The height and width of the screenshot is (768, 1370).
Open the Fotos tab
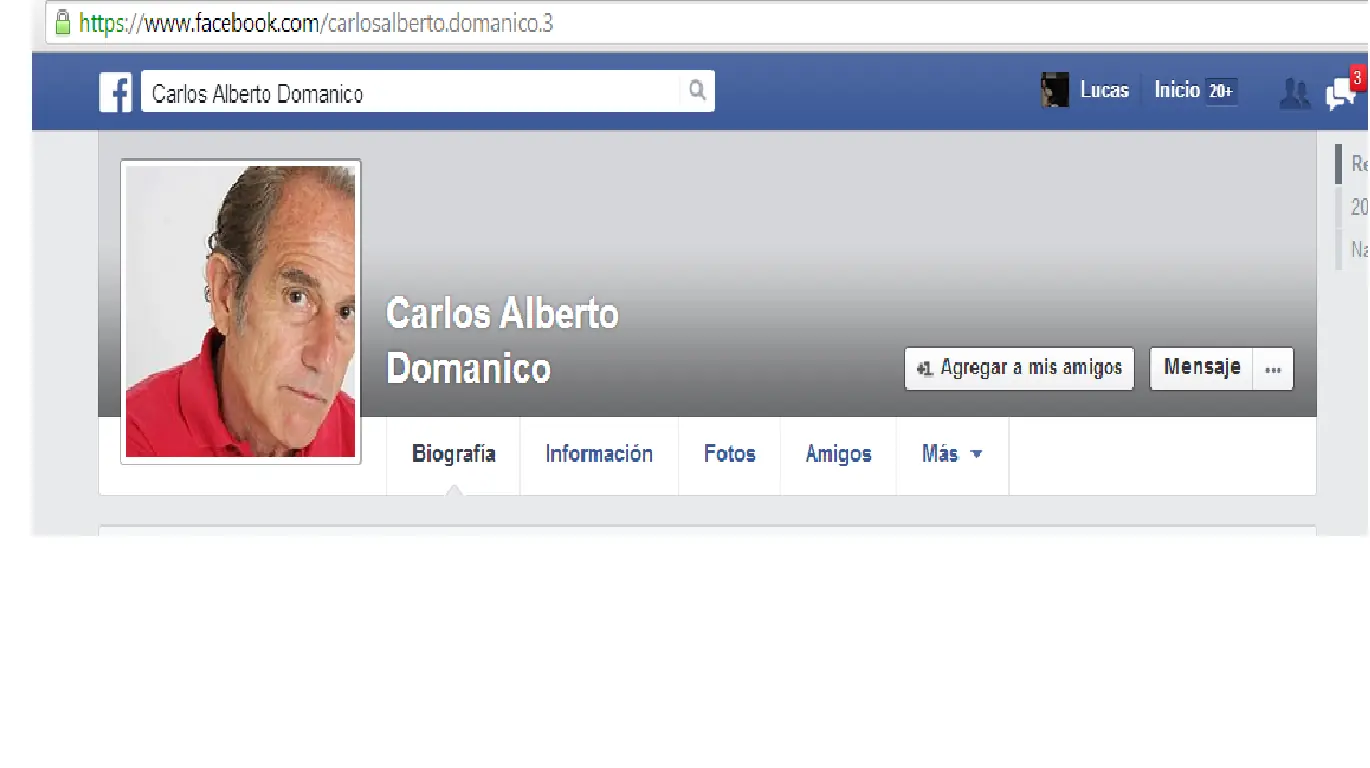729,455
